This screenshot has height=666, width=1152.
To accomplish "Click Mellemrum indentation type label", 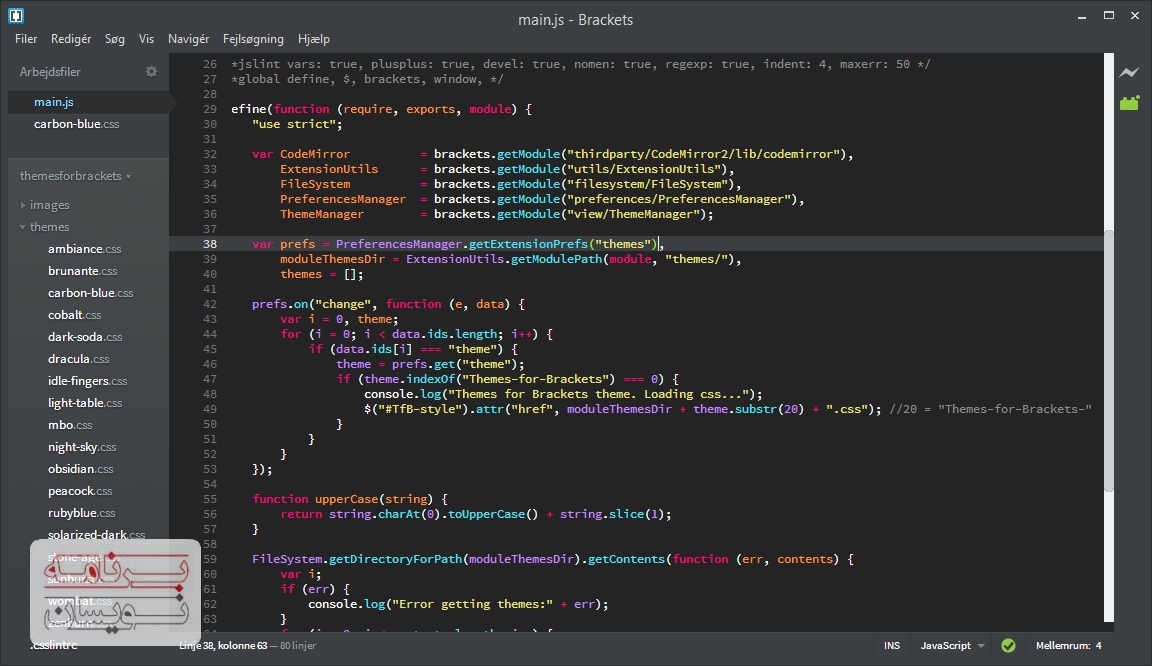I will 1062,645.
